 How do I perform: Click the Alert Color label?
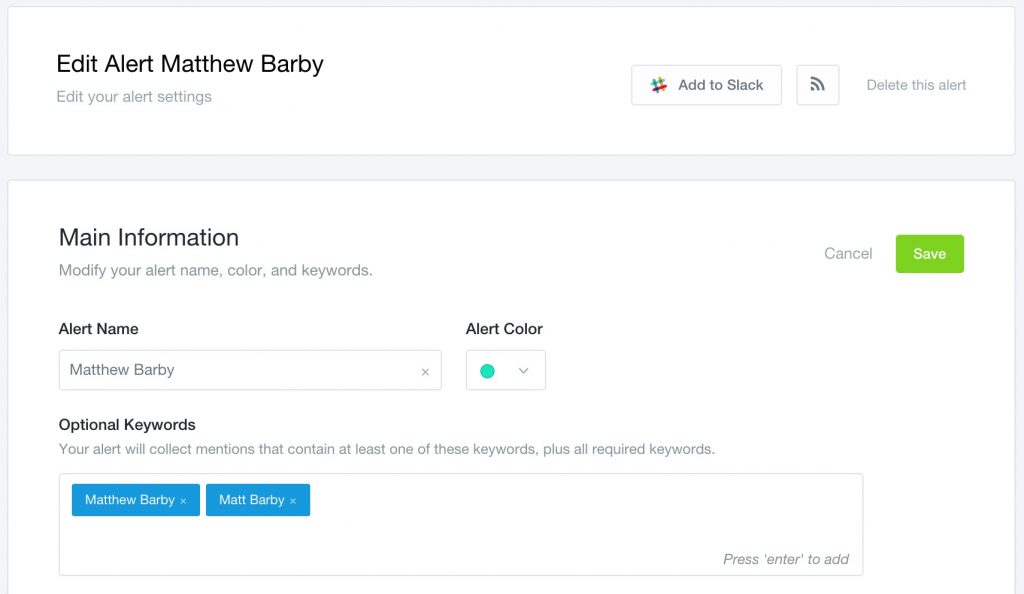[504, 329]
